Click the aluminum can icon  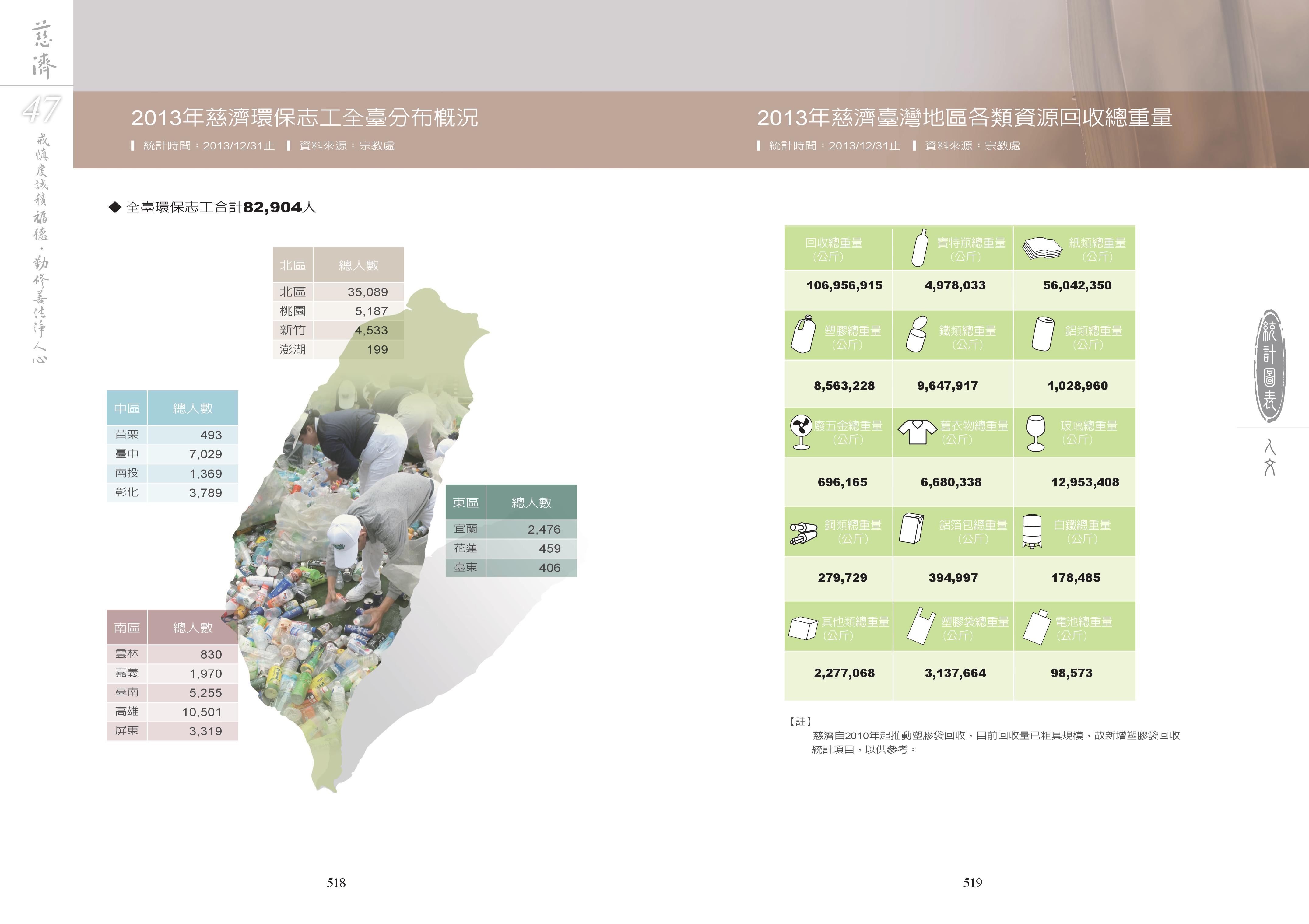pyautogui.click(x=1043, y=334)
